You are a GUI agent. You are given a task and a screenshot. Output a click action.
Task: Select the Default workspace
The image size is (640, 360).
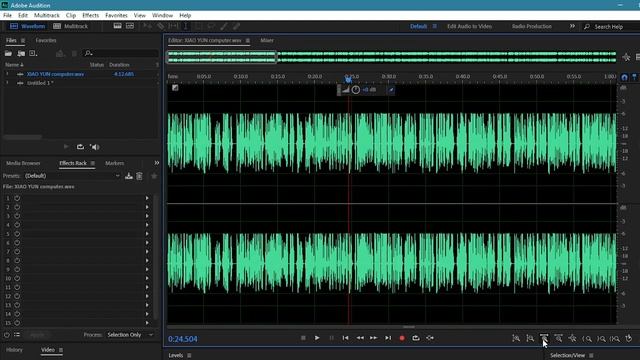coord(418,26)
